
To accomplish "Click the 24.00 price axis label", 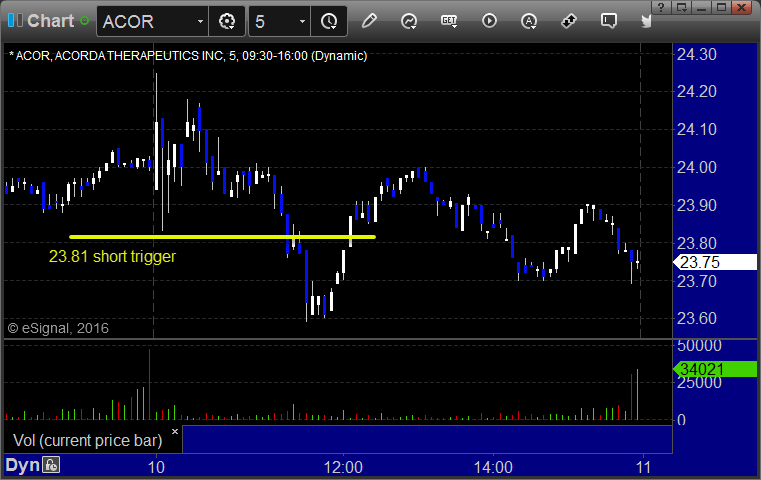I will (696, 167).
